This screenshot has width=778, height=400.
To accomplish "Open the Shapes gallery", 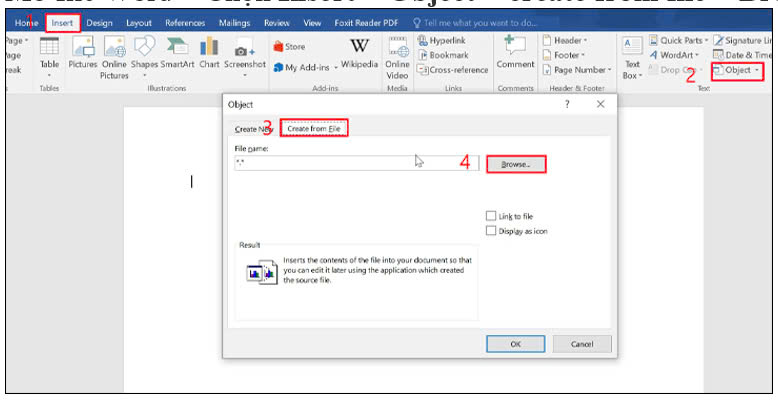I will pyautogui.click(x=144, y=57).
